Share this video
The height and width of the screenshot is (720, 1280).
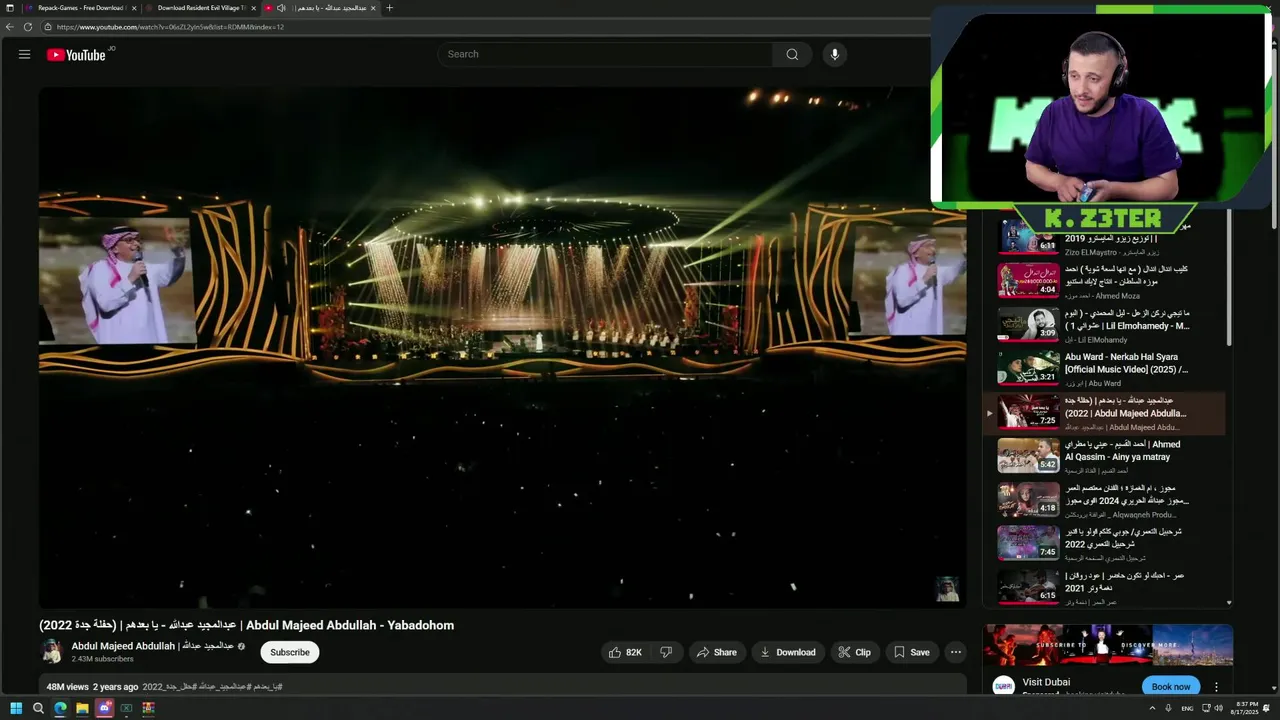(716, 652)
